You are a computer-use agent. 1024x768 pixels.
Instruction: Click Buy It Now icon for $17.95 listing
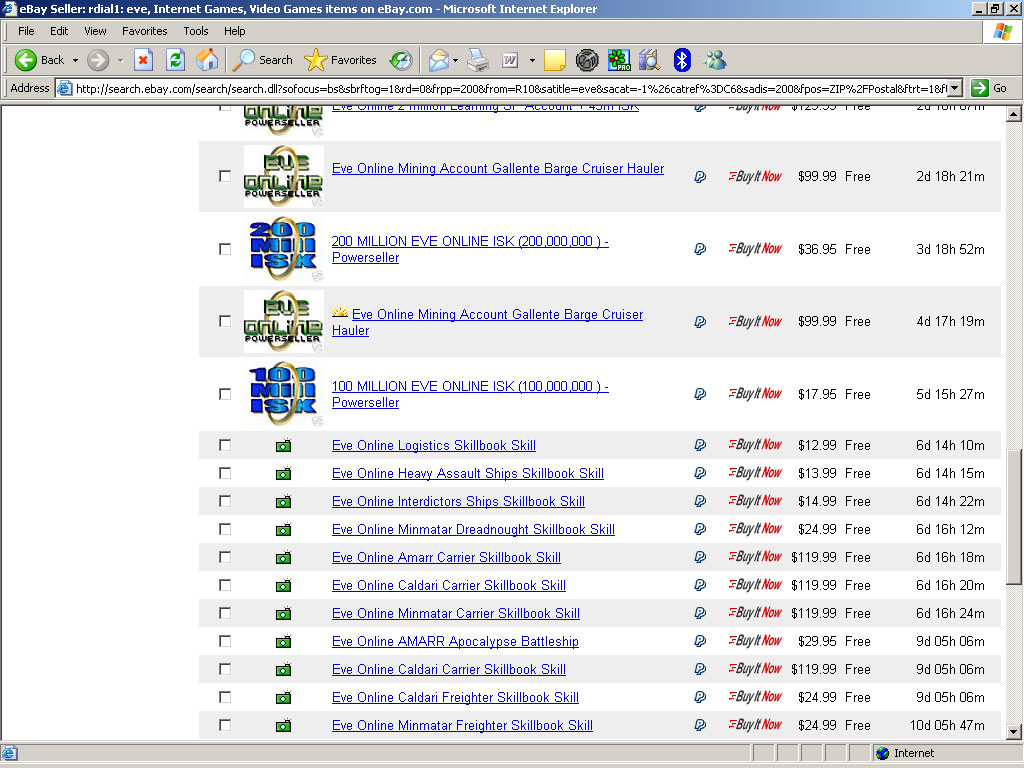coord(755,394)
